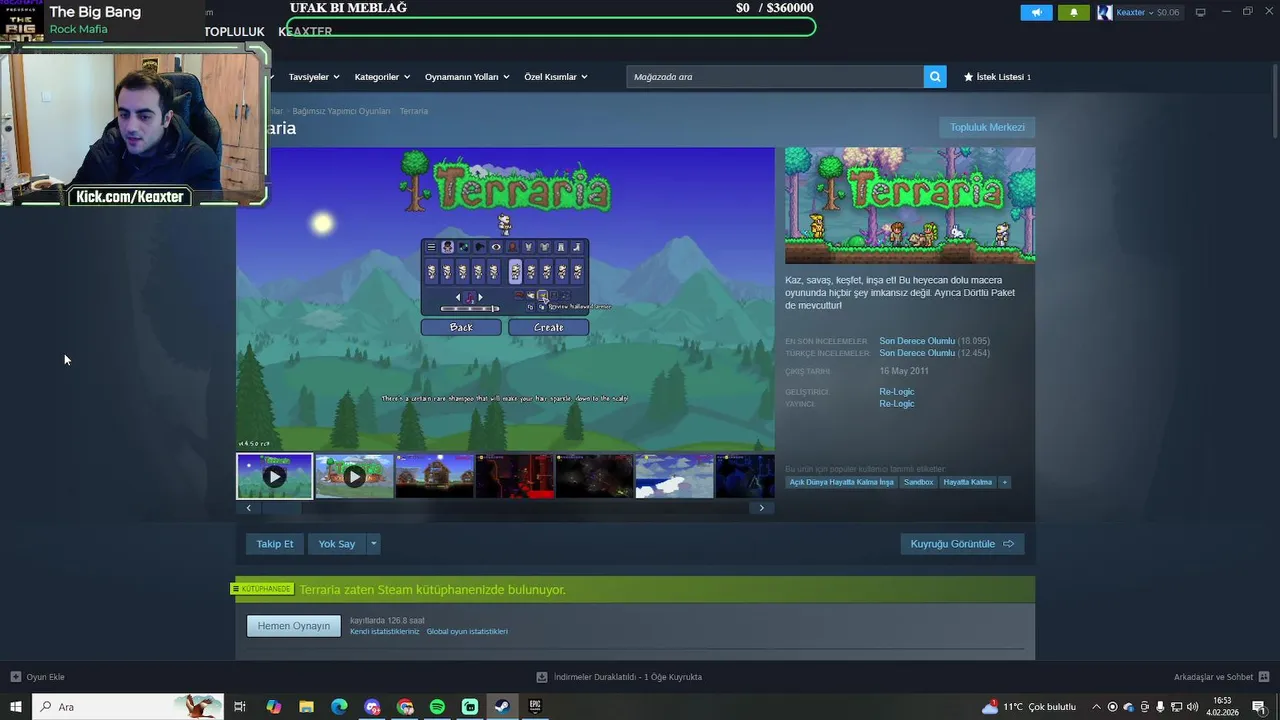Open Epic Games Launcher from taskbar

click(535, 707)
